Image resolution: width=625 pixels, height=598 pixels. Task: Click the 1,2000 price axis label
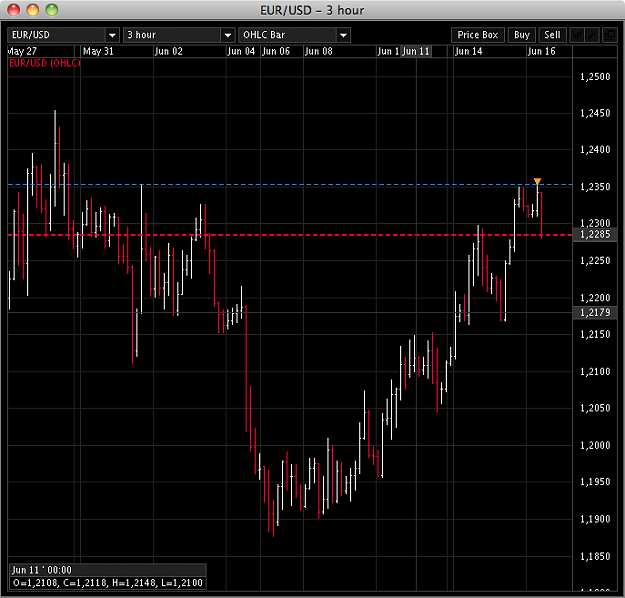pyautogui.click(x=595, y=445)
